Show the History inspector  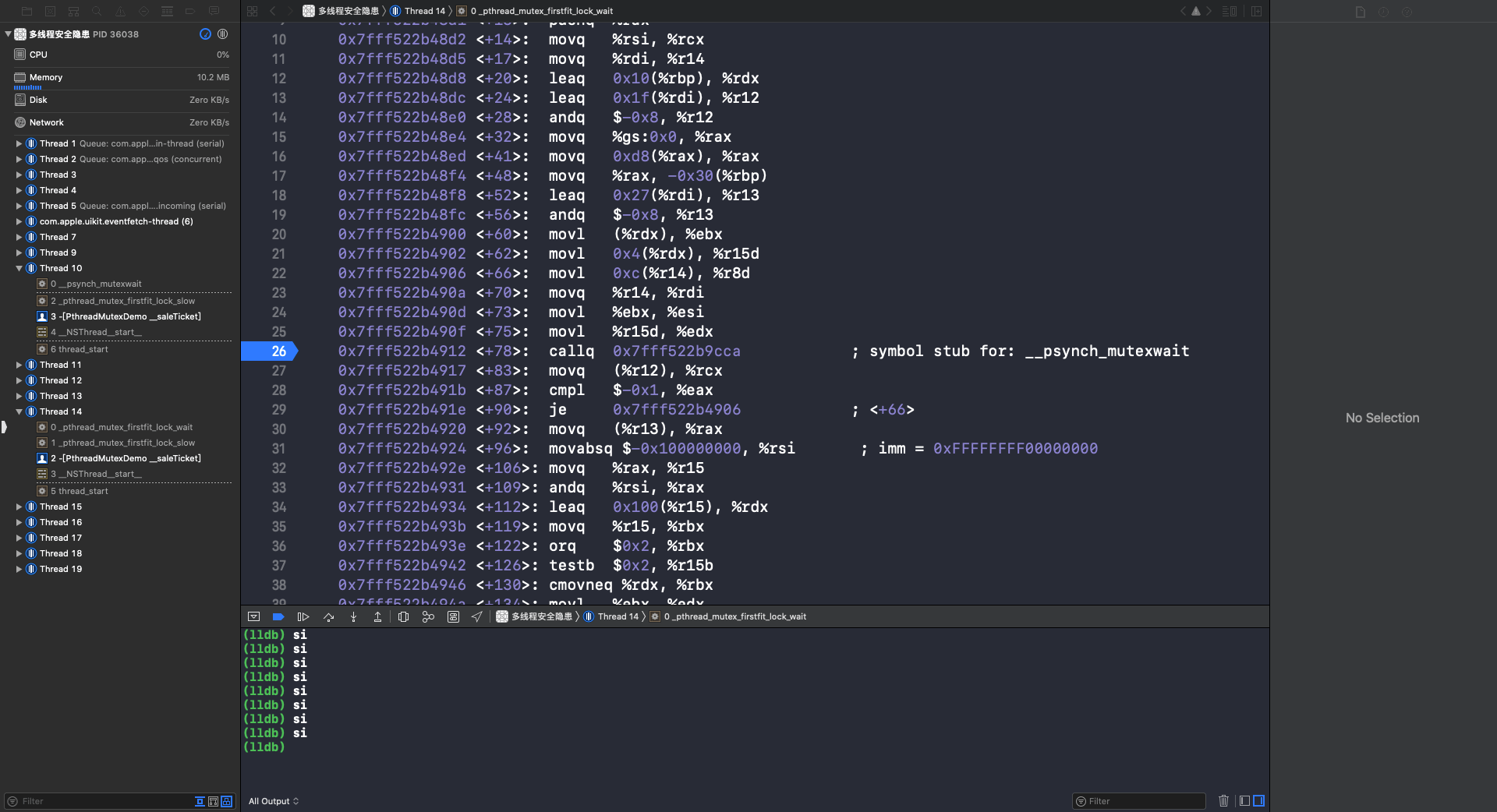click(1384, 12)
